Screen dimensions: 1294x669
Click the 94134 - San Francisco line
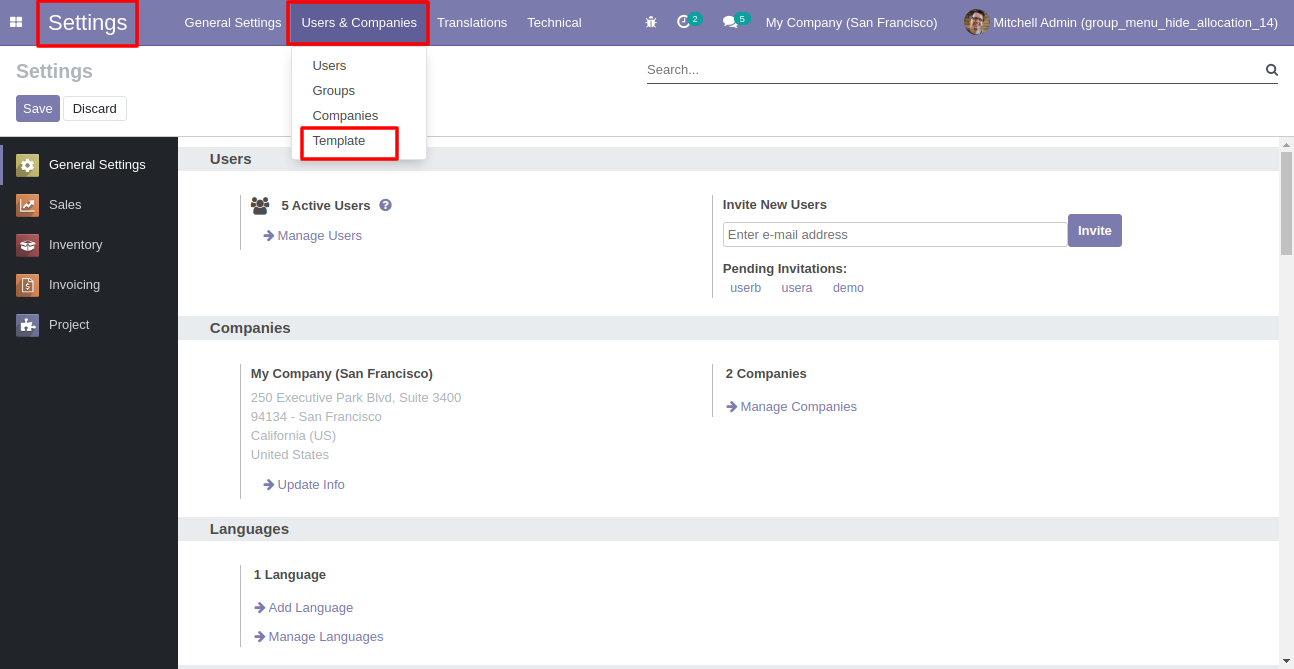click(316, 417)
